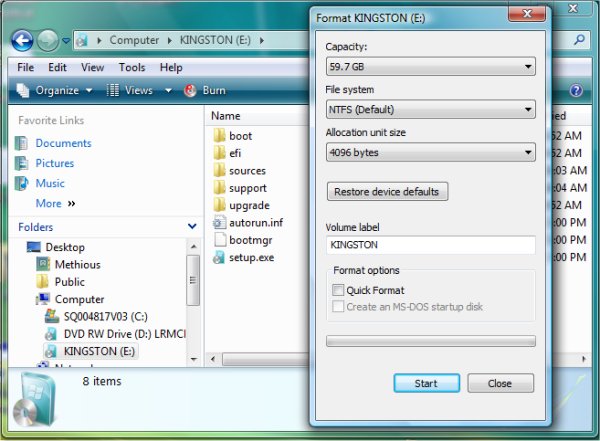Viewport: 600px width, 441px height.
Task: Expand arrow after KINGSTON (E:) breadcrumb
Action: (x=262, y=40)
